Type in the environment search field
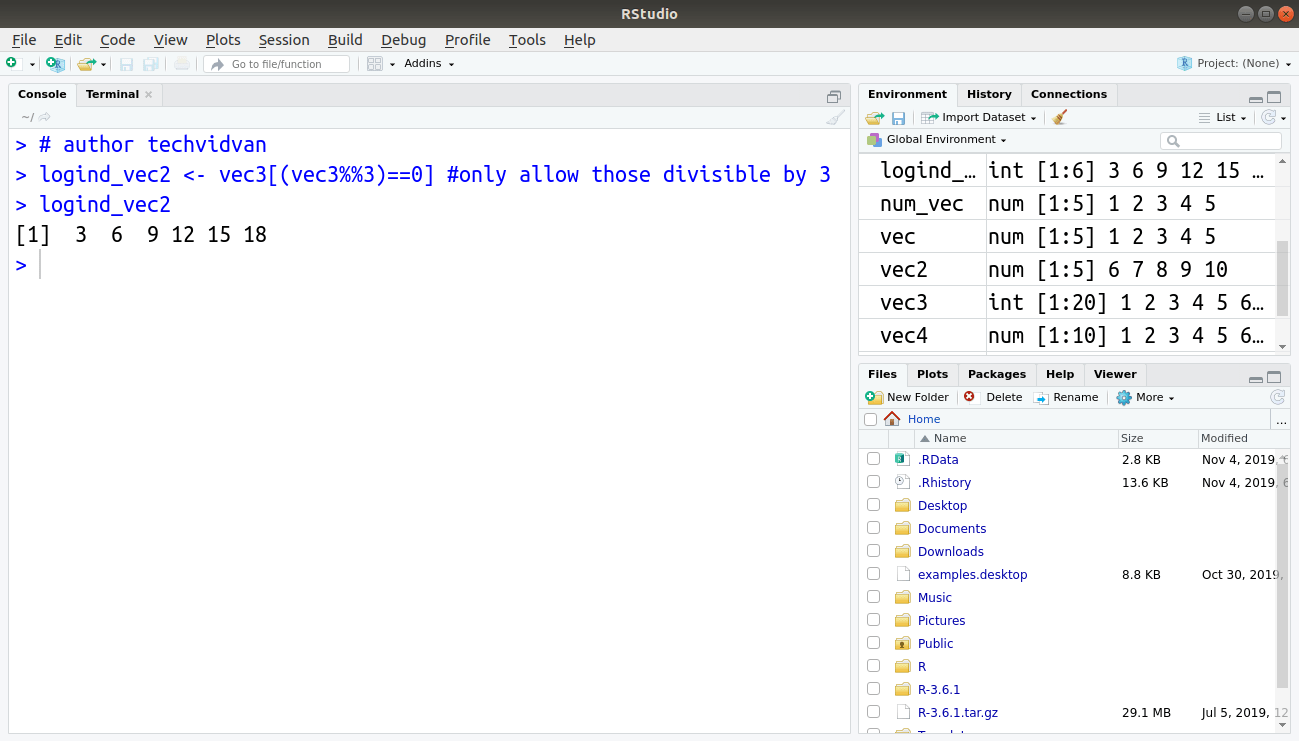Screen dimensions: 1299x741 [x=1221, y=140]
